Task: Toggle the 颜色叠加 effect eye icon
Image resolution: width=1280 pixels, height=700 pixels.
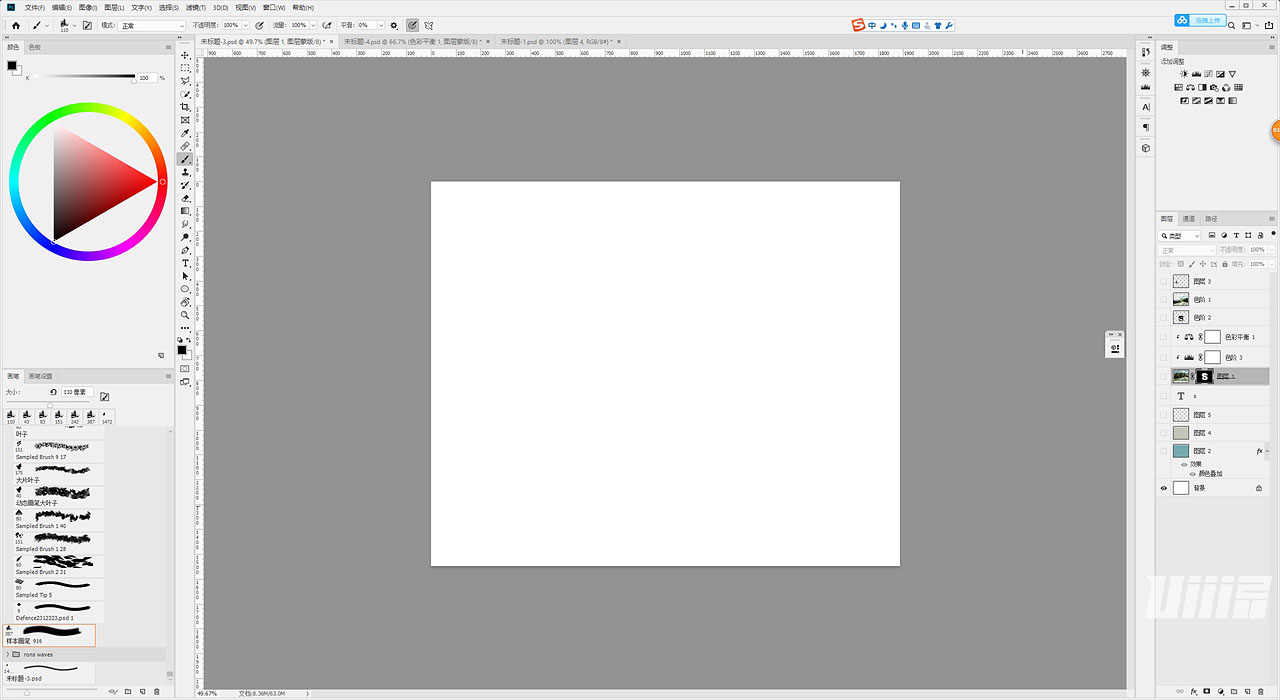Action: (x=1192, y=473)
